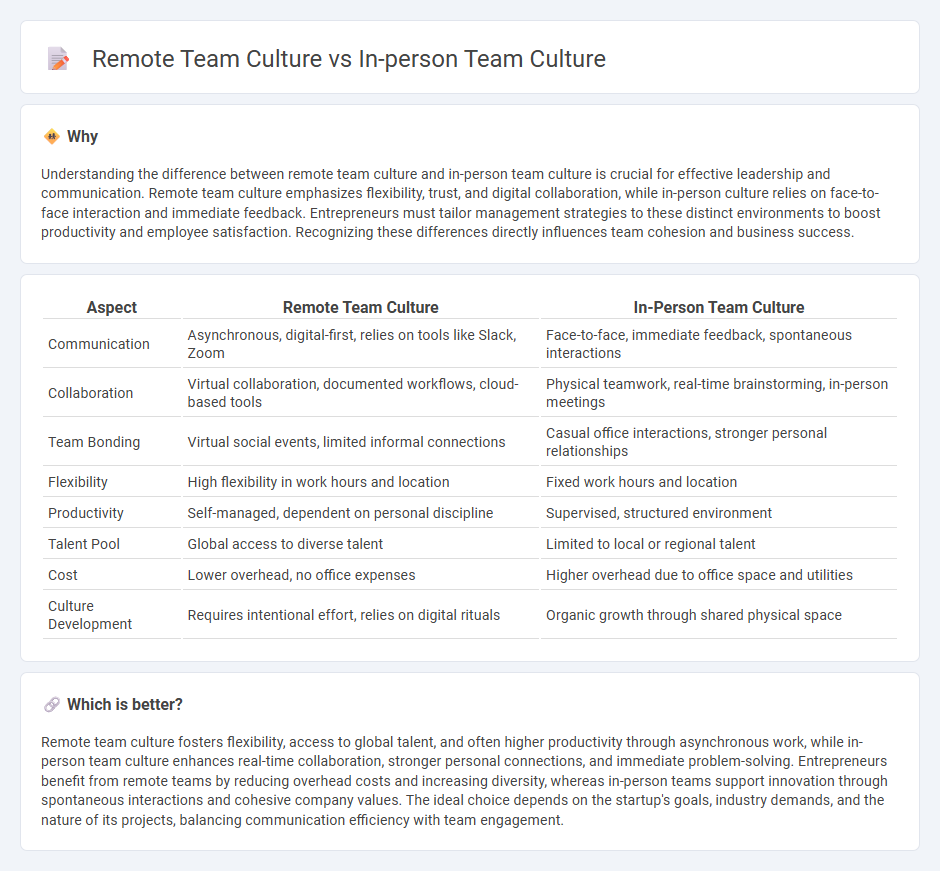Viewport: 940px width, 871px height.
Task: Select the page title Remote Team Culture vs In-person Team Culture
Action: (x=349, y=59)
